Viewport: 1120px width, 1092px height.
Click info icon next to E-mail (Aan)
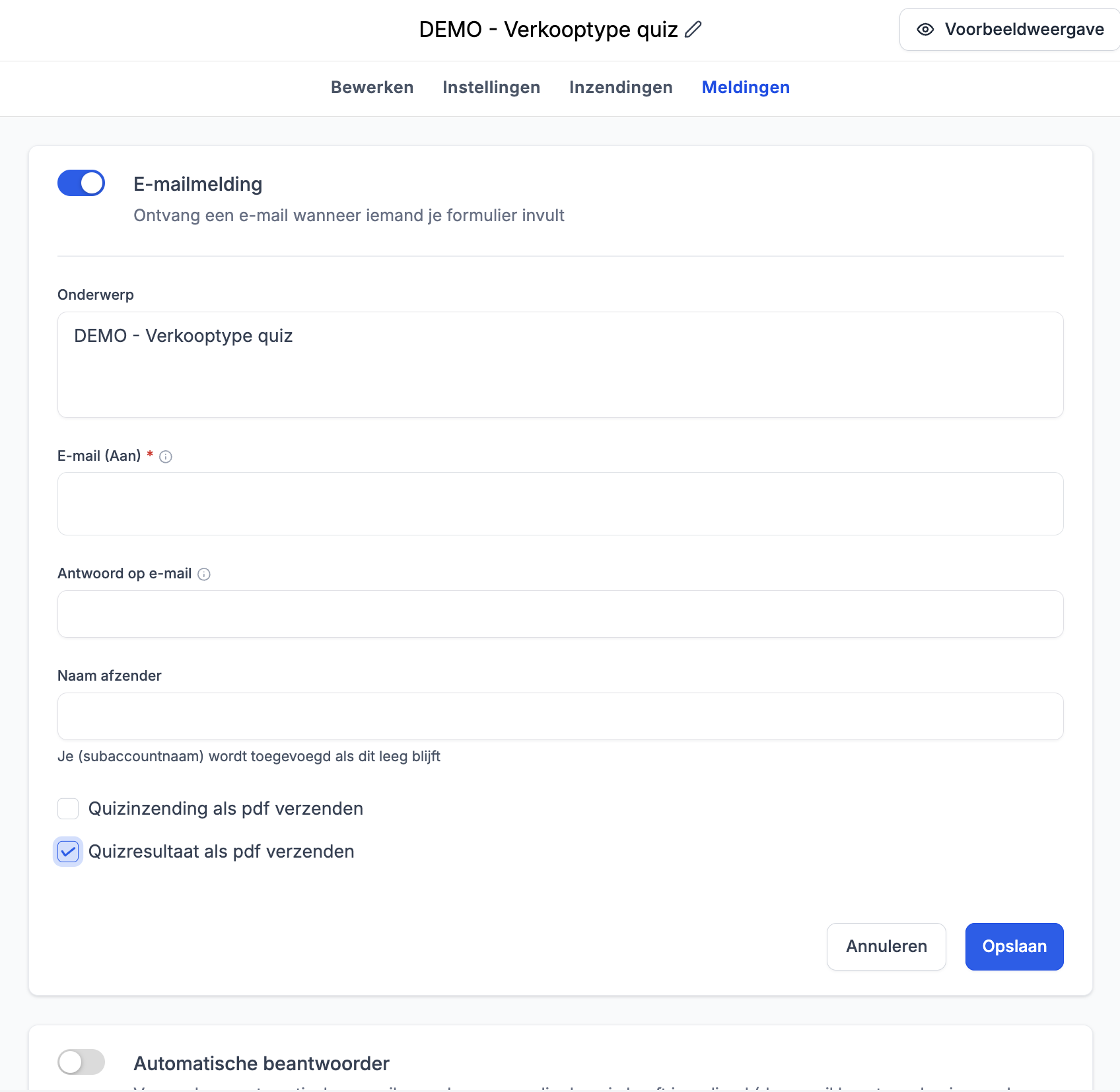pyautogui.click(x=166, y=457)
